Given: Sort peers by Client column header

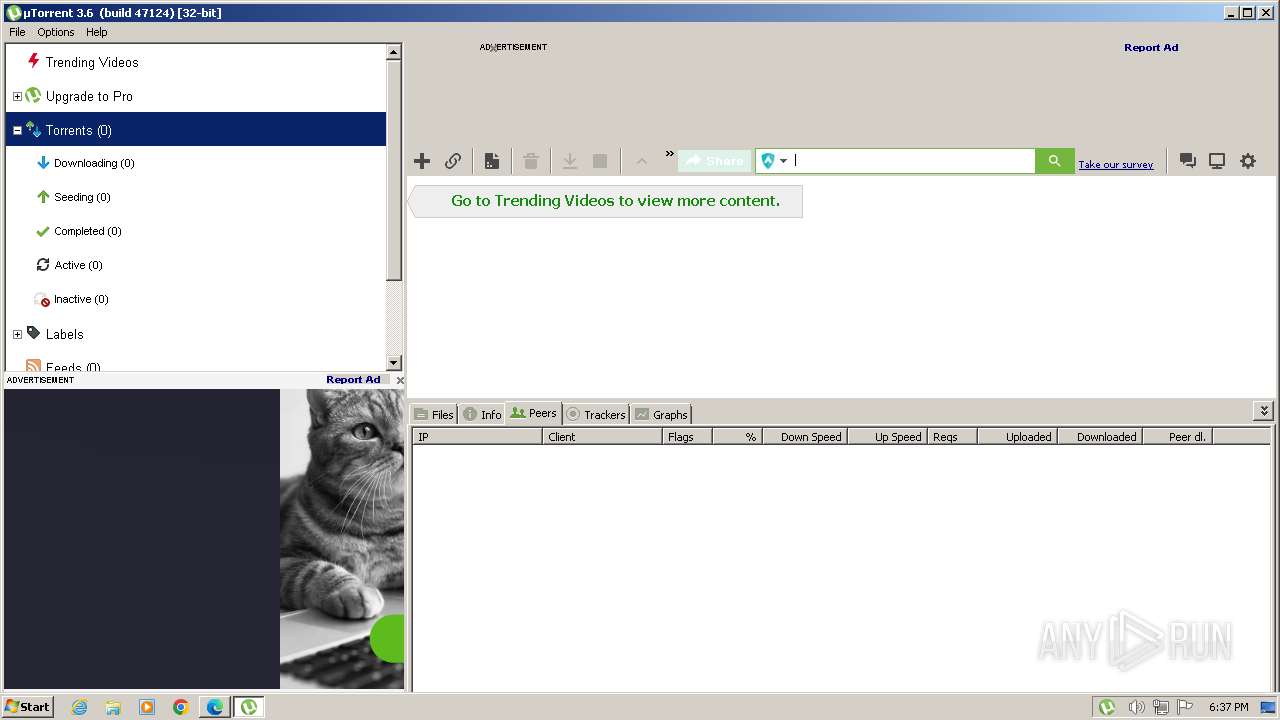Looking at the screenshot, I should click(603, 437).
